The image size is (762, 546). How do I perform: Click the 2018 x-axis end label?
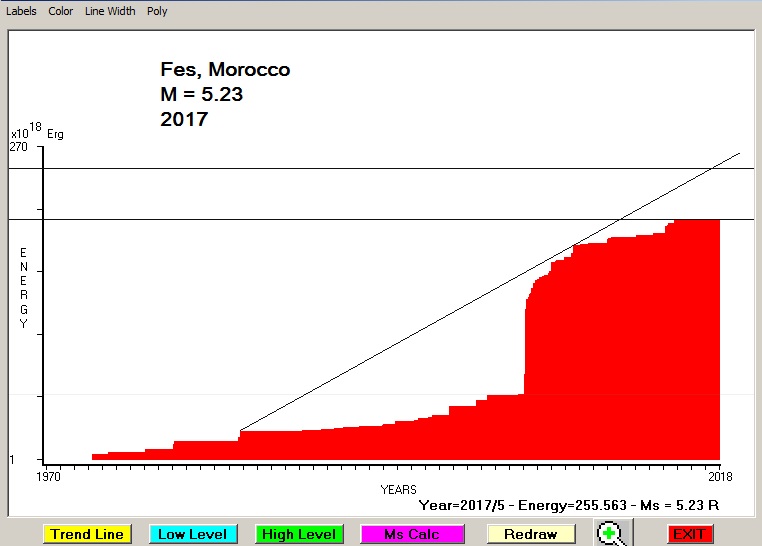[x=719, y=476]
